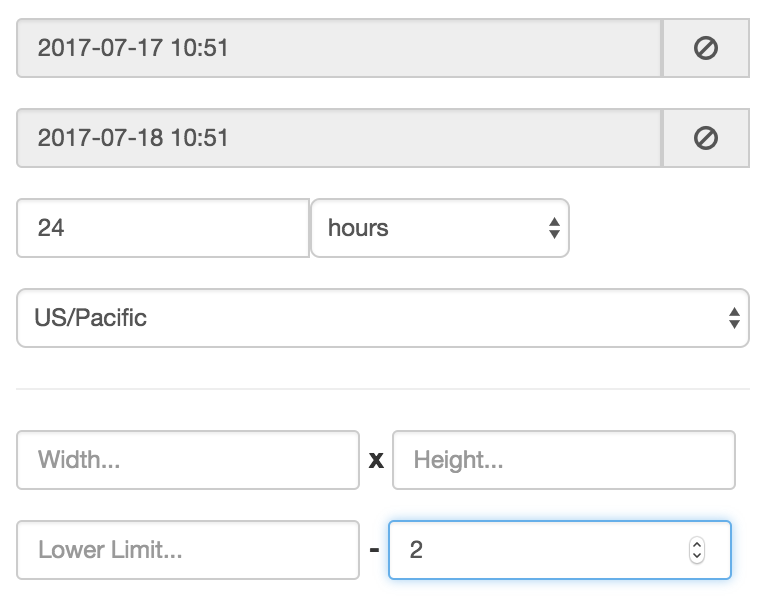Open the hours unit dropdown
The image size is (760, 596).
439,228
